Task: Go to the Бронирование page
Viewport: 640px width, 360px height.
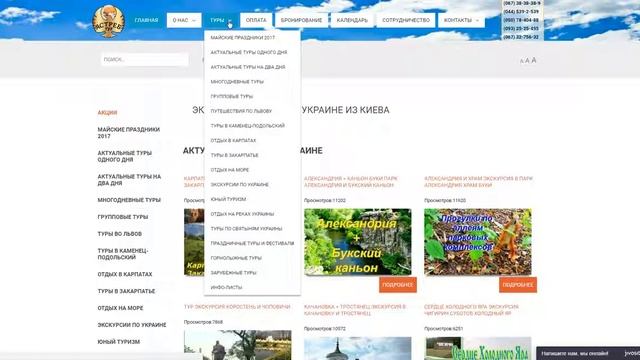Action: pyautogui.click(x=301, y=20)
